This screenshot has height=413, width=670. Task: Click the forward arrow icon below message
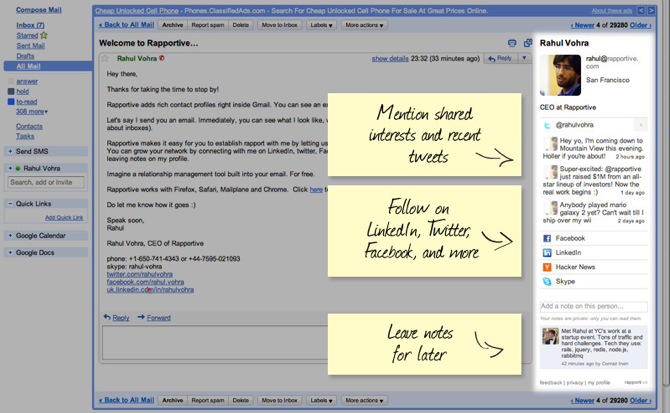tap(141, 317)
